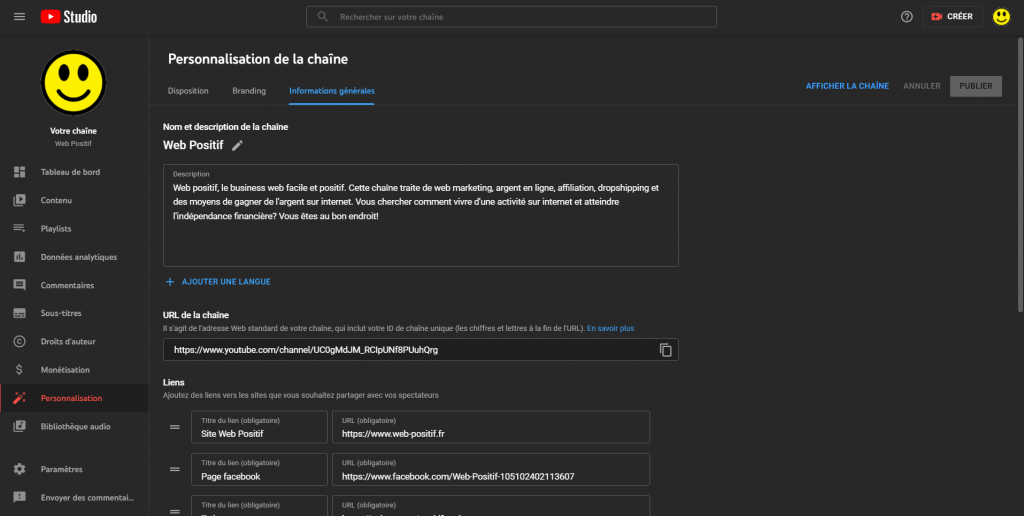Click AFFICHER LA CHAÎNE link

click(847, 86)
